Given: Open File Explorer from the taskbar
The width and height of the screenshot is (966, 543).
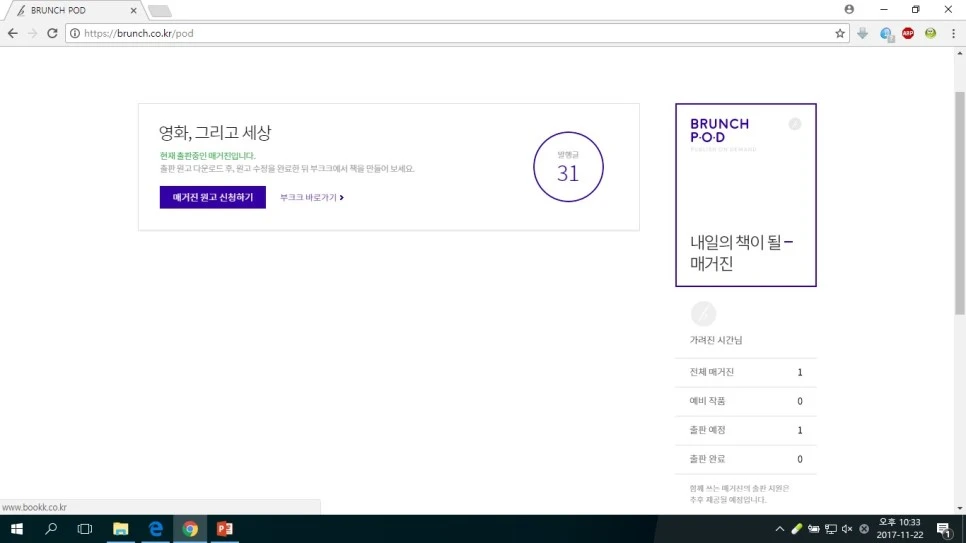Looking at the screenshot, I should (120, 529).
